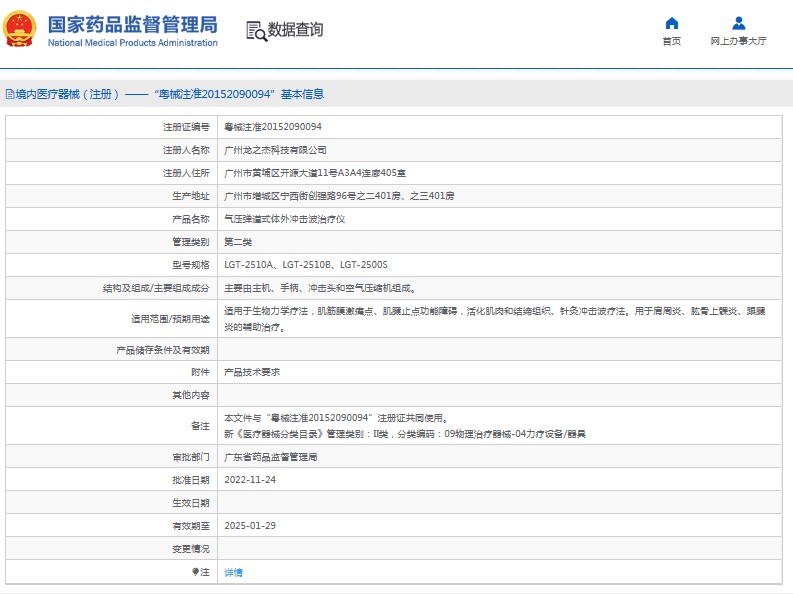Click the national emblem logo

19,29
